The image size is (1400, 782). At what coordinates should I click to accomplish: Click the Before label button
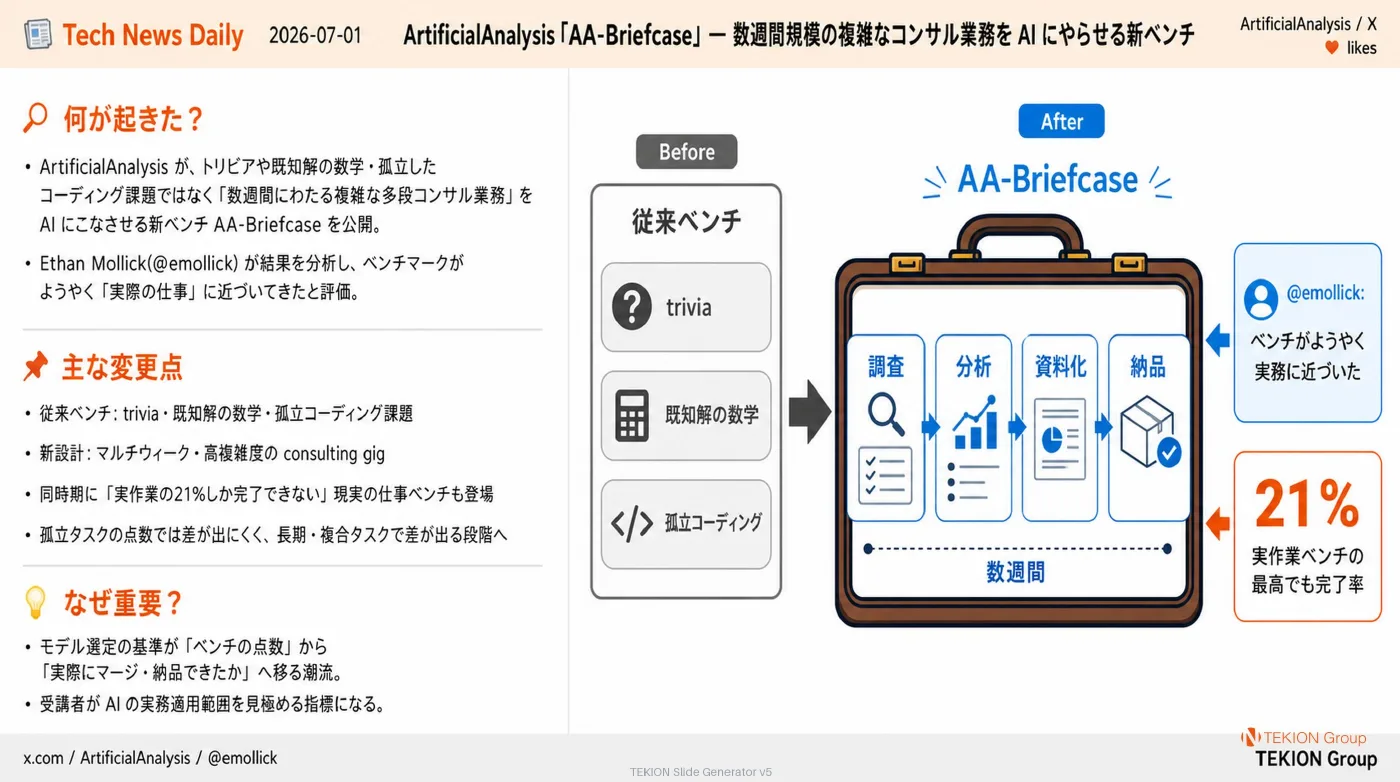click(x=687, y=152)
